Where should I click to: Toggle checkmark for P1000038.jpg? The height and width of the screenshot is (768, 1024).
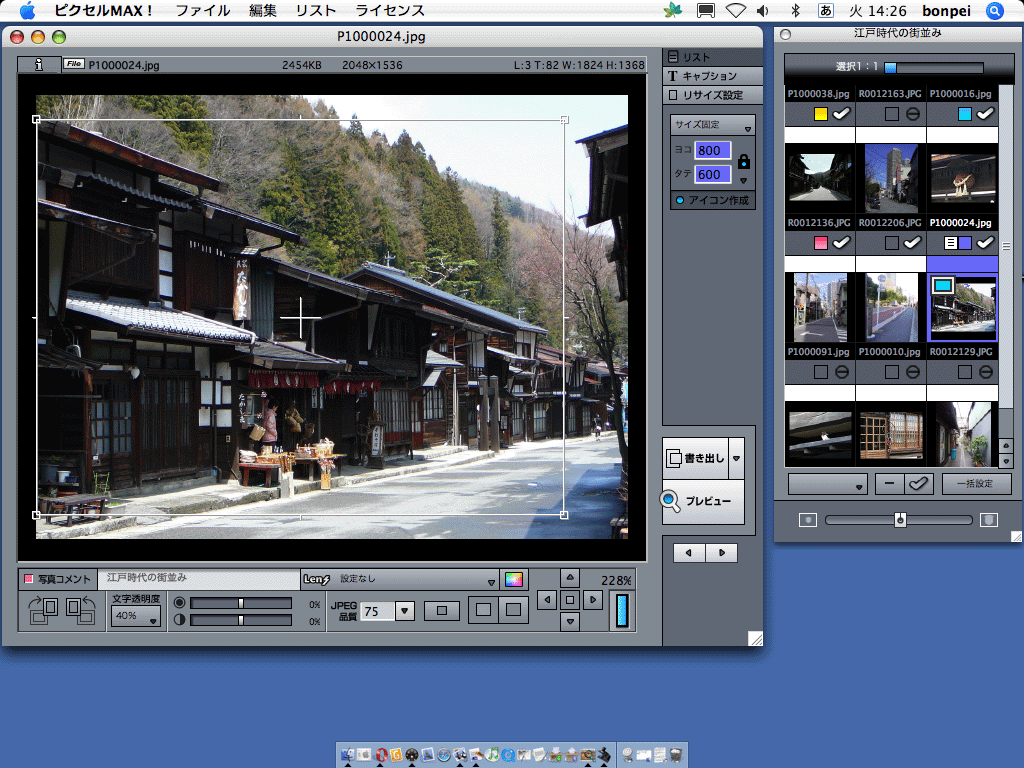(x=842, y=114)
